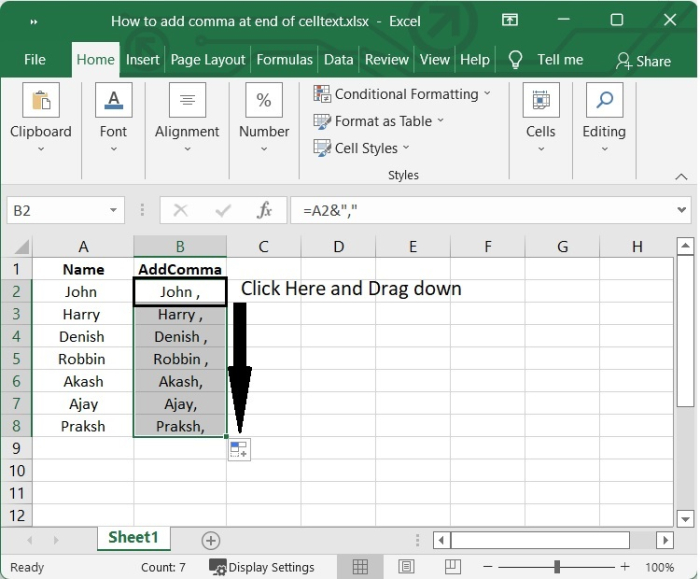Add a new sheet with plus icon
Image resolution: width=700 pixels, height=579 pixels.
click(210, 540)
